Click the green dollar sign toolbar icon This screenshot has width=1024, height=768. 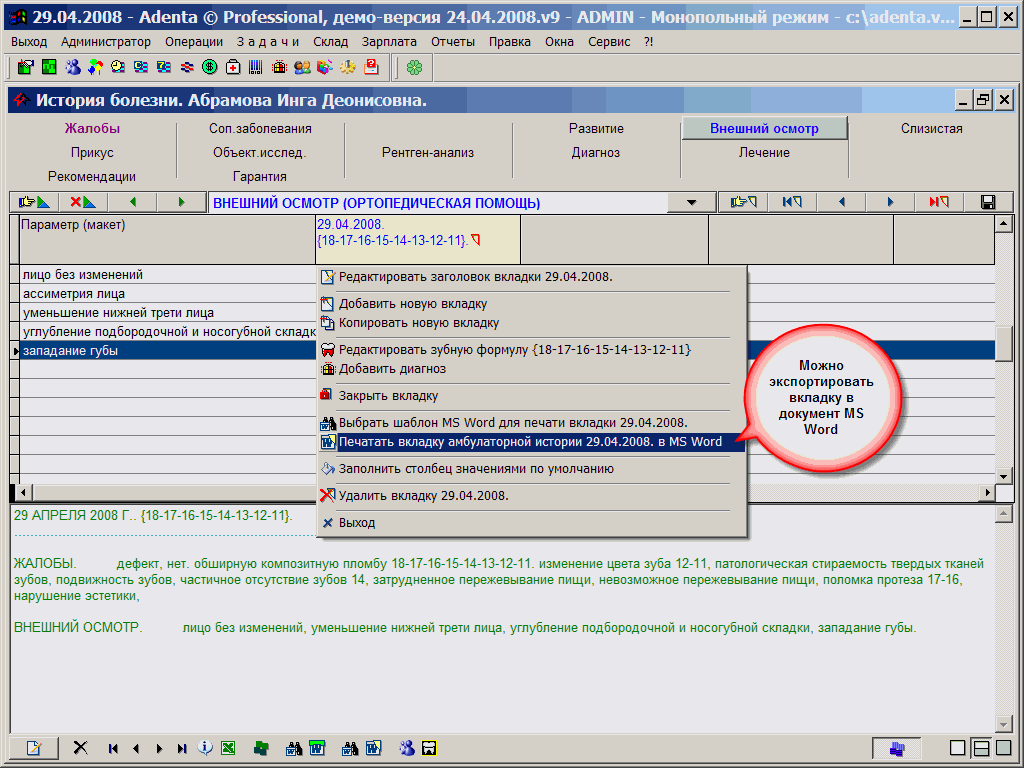point(210,67)
